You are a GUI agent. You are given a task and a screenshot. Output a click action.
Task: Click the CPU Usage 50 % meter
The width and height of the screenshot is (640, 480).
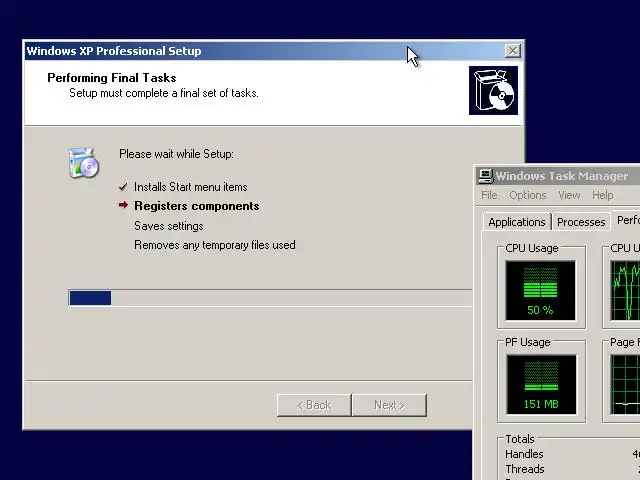tap(540, 290)
